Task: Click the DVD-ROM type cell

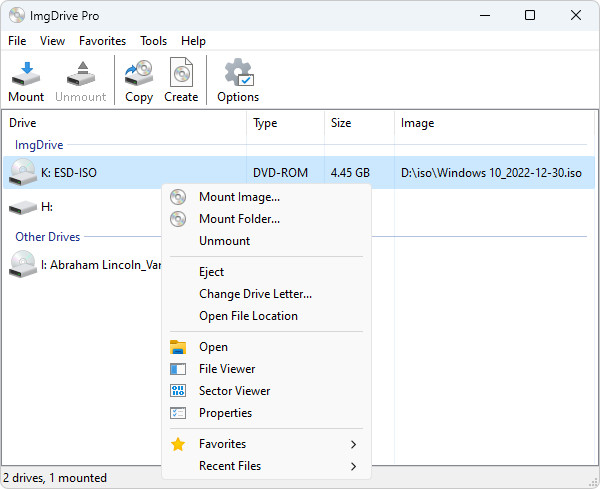Action: pyautogui.click(x=280, y=173)
